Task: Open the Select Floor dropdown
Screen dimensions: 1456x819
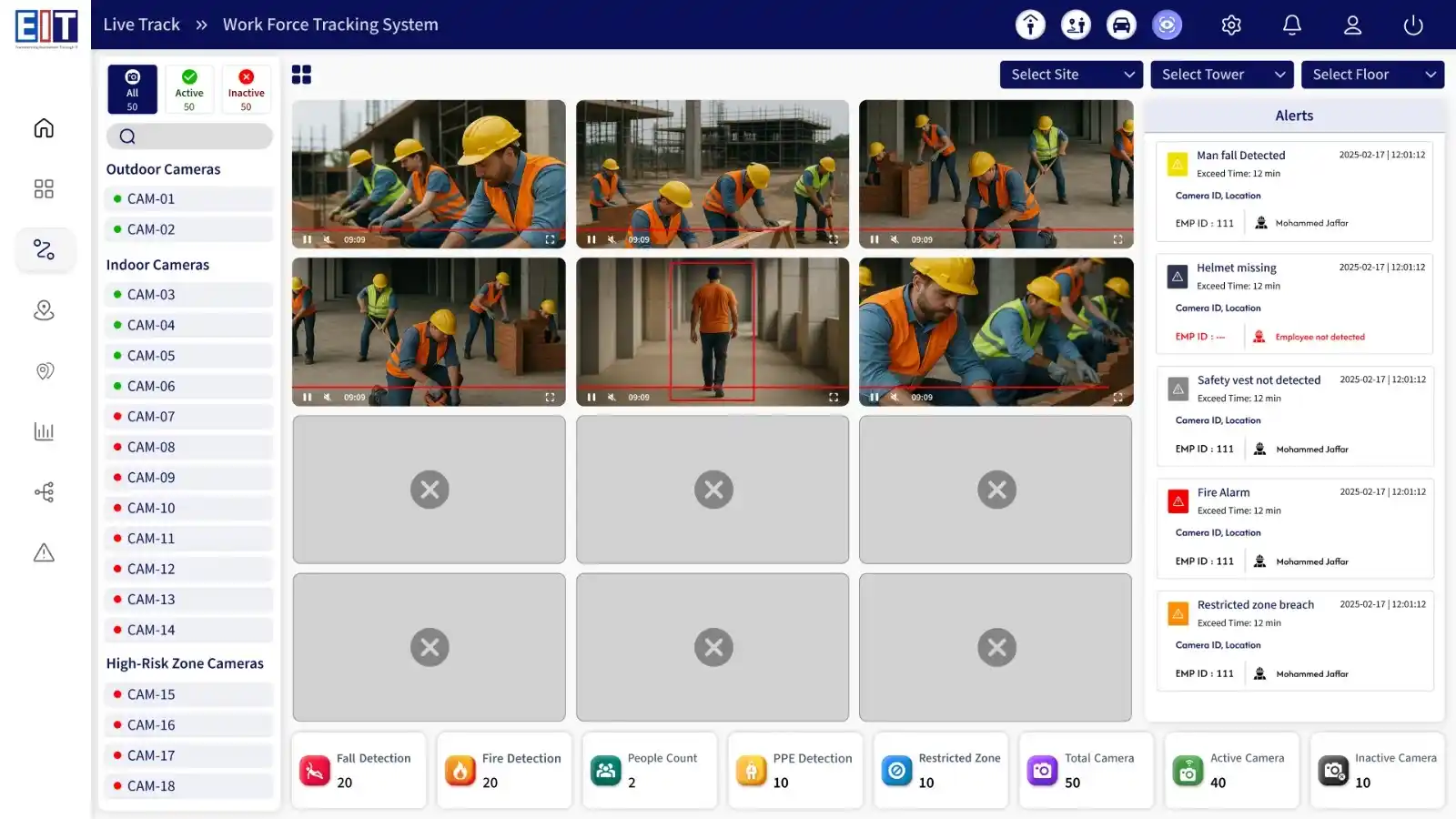Action: tap(1372, 74)
